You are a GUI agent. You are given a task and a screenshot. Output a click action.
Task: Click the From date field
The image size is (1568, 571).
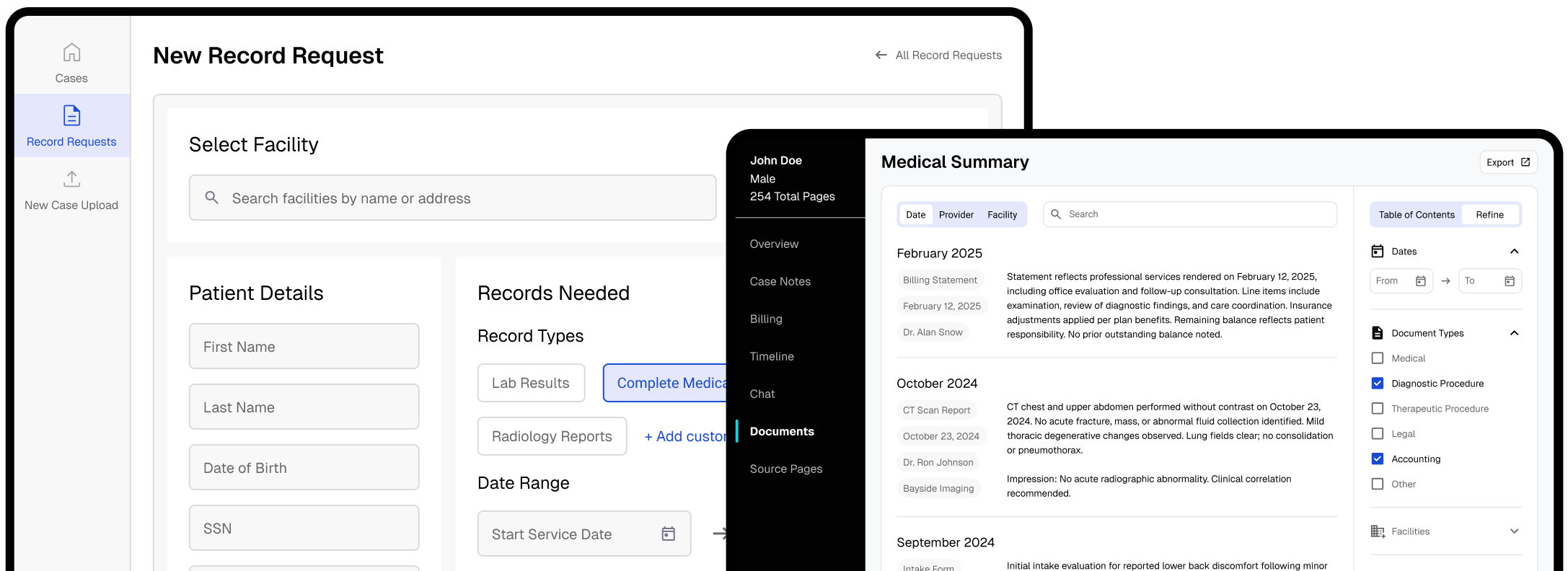coord(1401,280)
